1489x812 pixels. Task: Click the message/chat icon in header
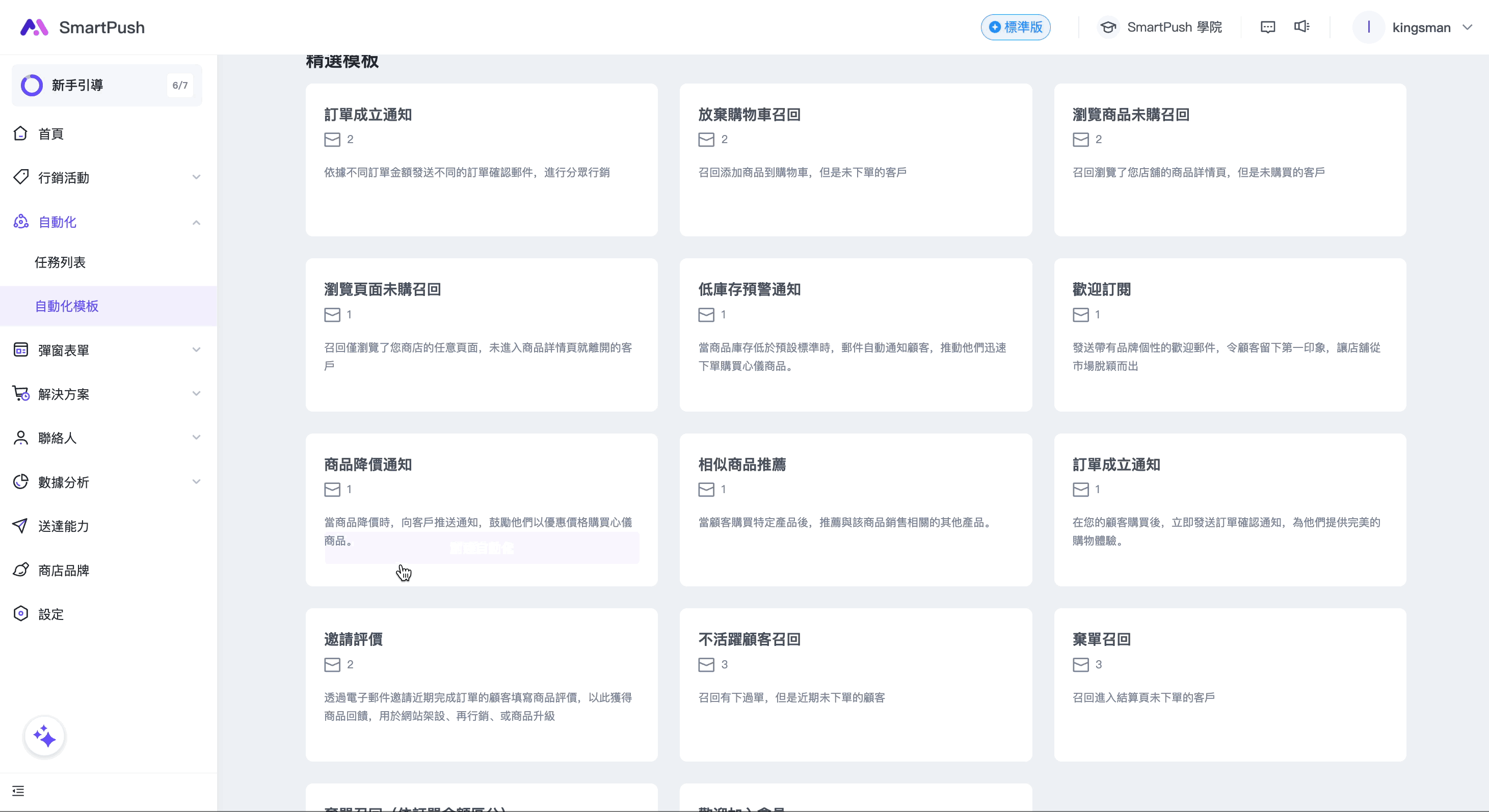(x=1268, y=27)
